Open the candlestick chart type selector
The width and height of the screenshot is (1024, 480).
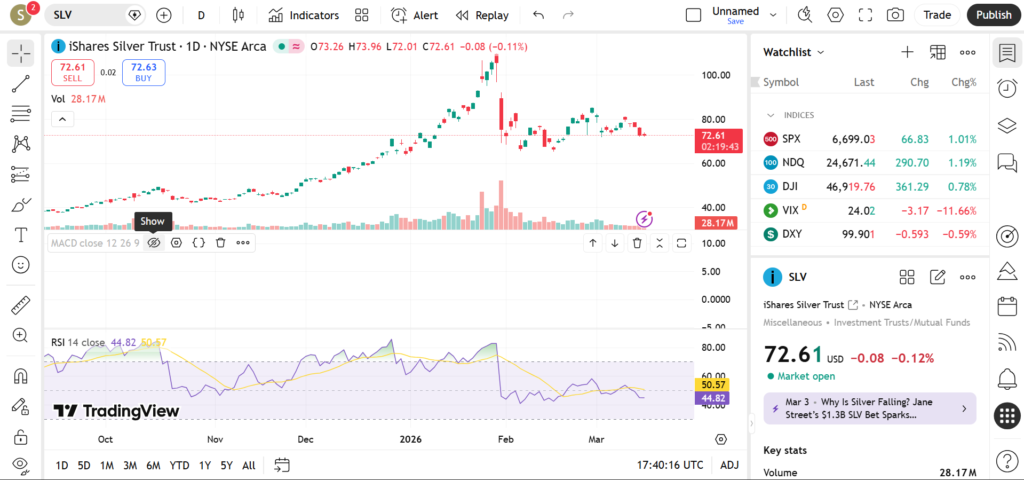(x=237, y=15)
